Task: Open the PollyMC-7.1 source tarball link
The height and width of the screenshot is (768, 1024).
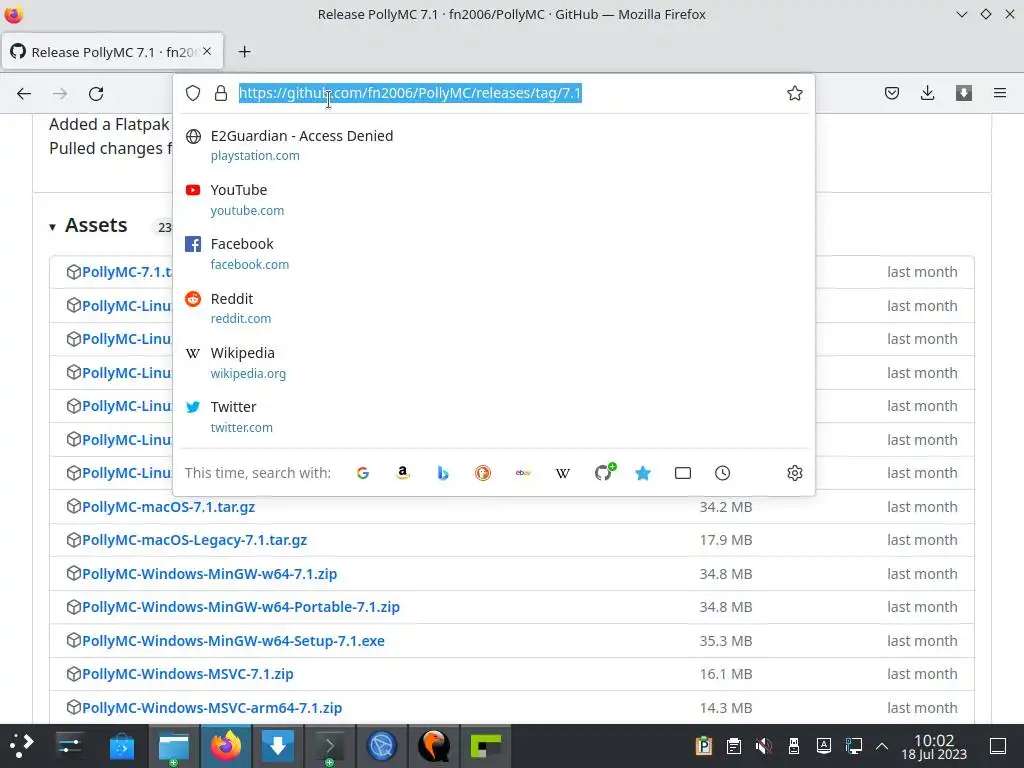Action: point(127,272)
